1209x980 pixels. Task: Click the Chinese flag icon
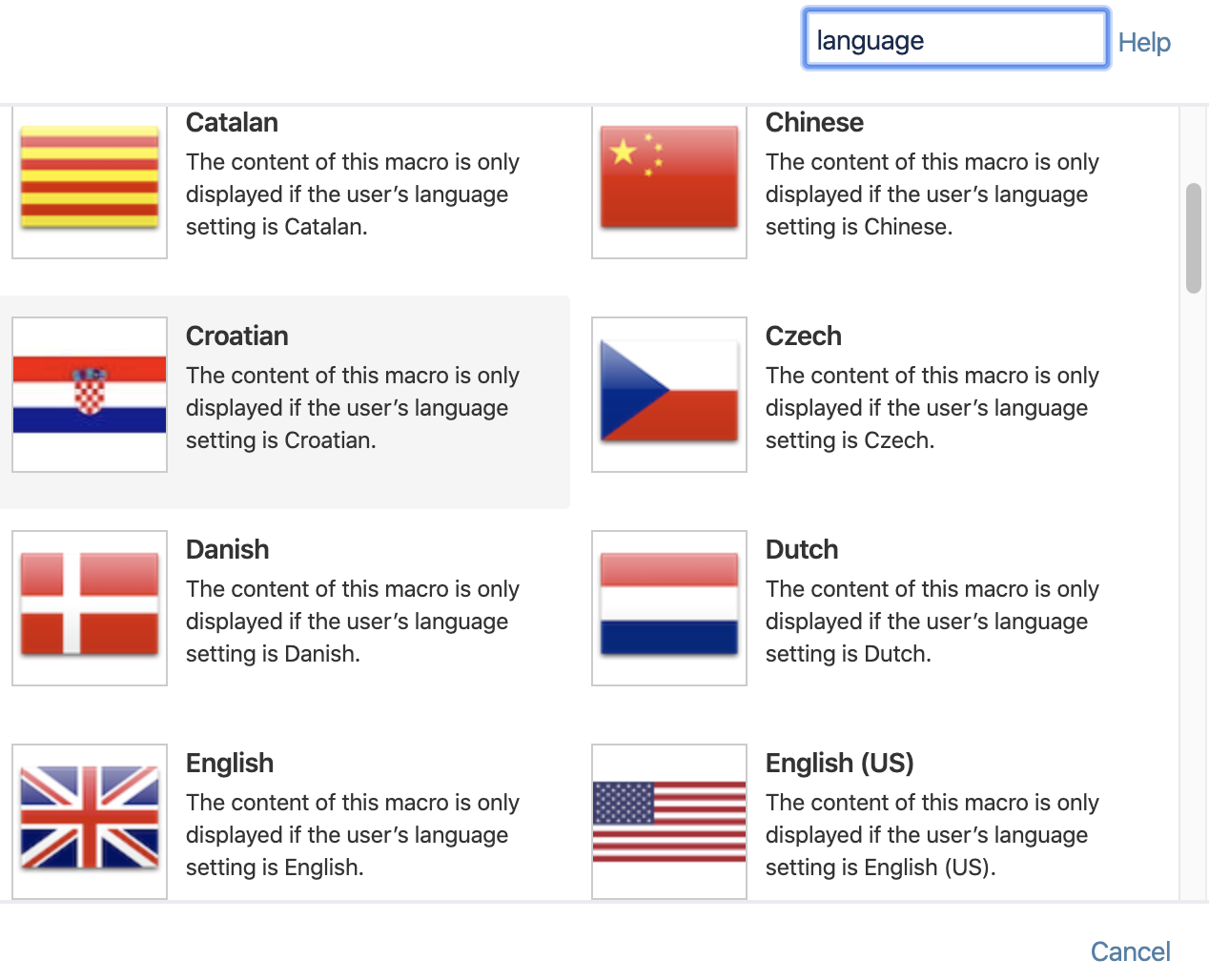point(668,175)
